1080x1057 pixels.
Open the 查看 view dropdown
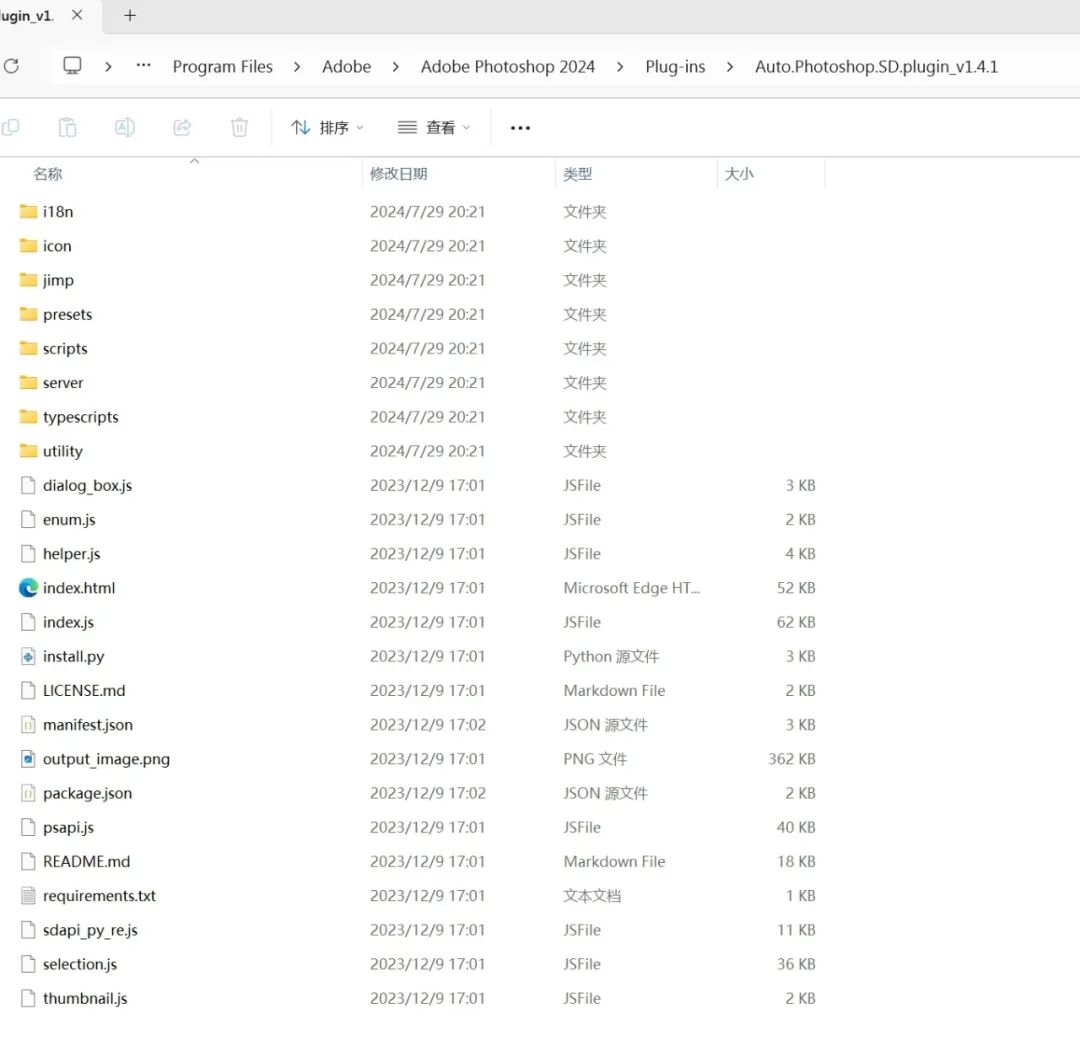tap(434, 127)
